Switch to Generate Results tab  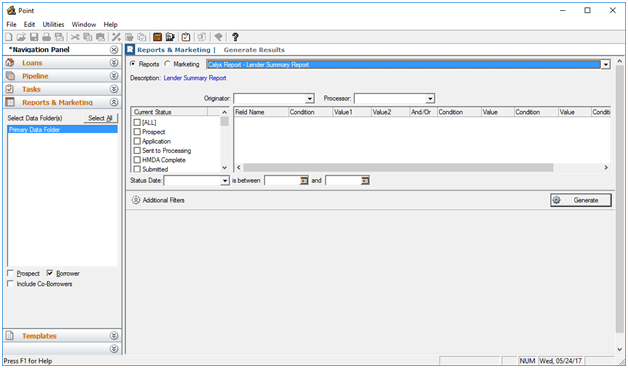(x=254, y=50)
